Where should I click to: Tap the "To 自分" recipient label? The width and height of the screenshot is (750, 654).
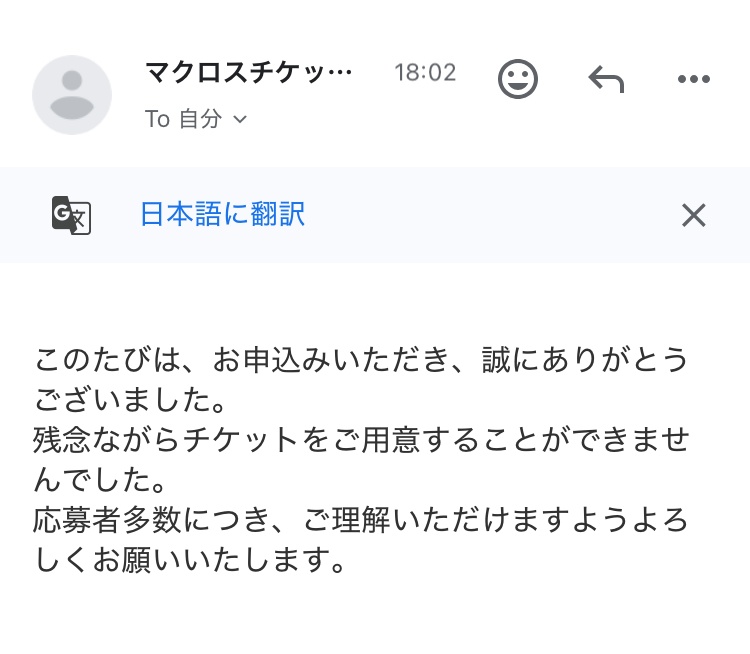183,119
